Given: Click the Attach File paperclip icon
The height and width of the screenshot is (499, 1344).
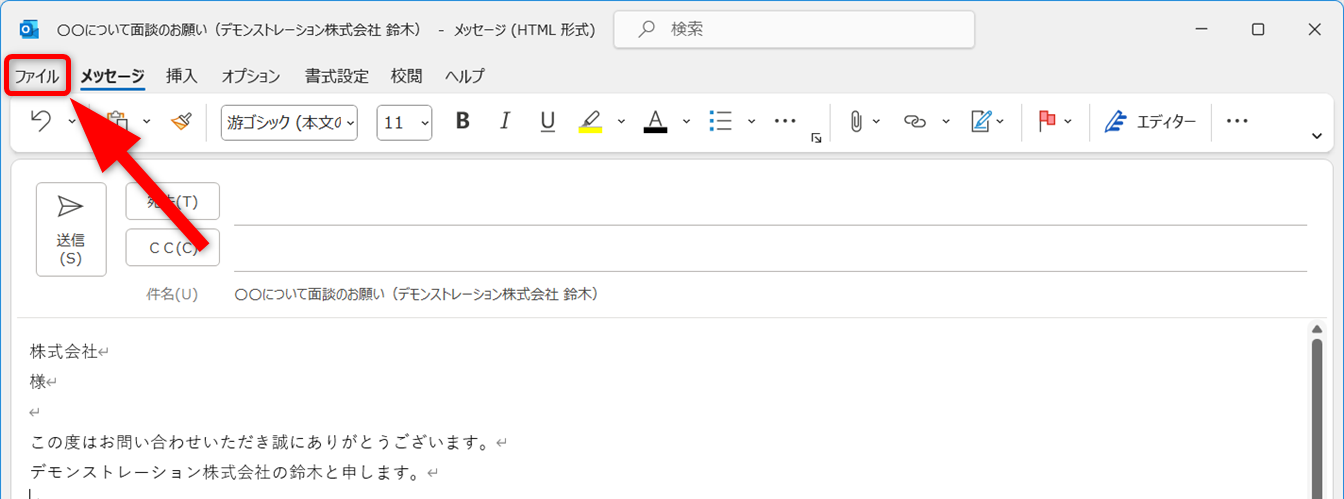Looking at the screenshot, I should [855, 121].
